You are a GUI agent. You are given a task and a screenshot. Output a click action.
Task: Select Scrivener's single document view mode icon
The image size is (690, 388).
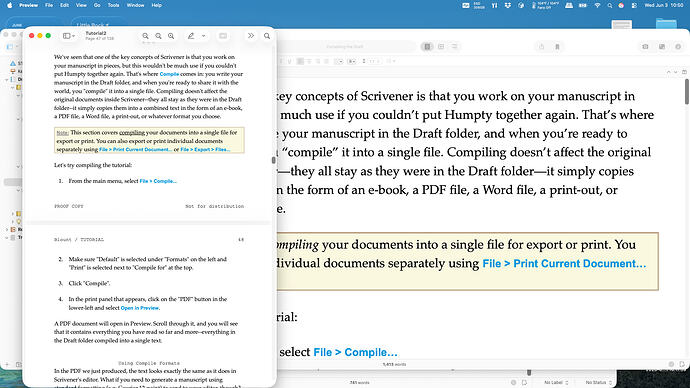pos(427,47)
